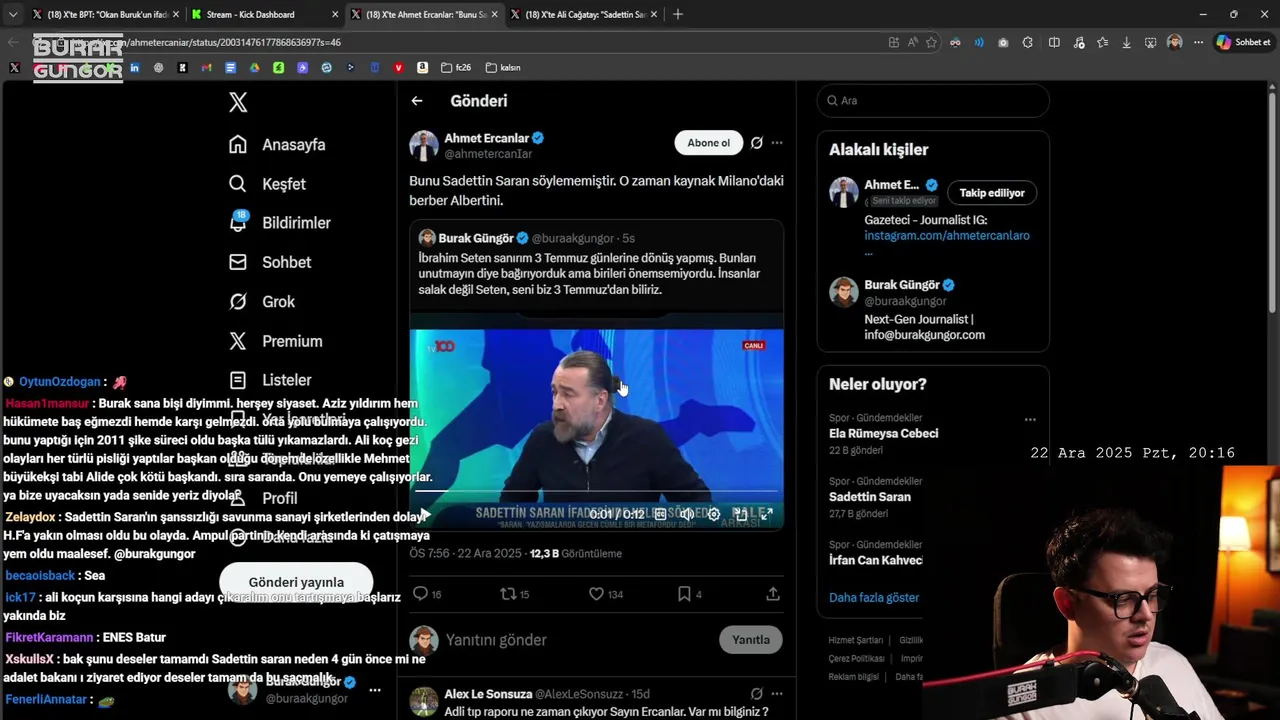
Task: Open more options on Alex Le Sonsuza reply
Action: click(x=777, y=694)
